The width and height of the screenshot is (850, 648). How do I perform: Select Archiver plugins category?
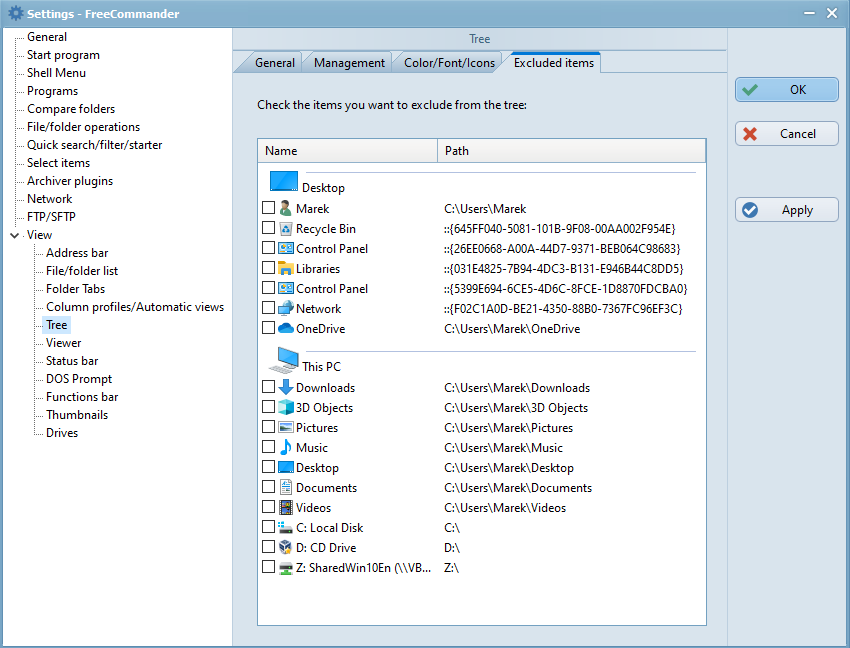70,181
